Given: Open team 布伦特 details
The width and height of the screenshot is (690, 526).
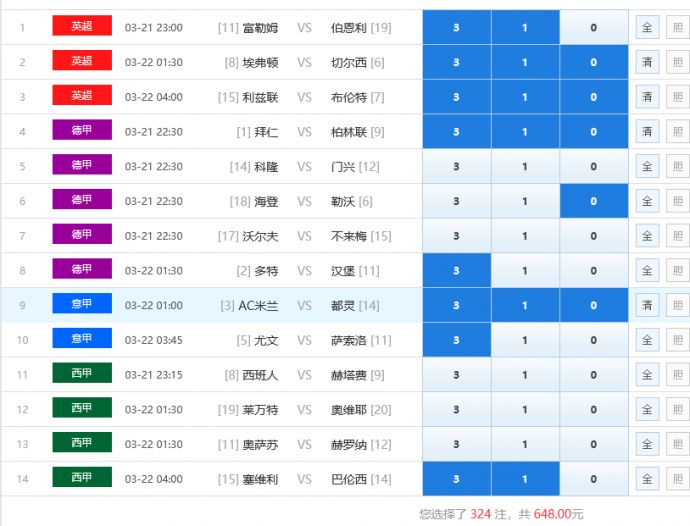Looking at the screenshot, I should click(x=349, y=97).
